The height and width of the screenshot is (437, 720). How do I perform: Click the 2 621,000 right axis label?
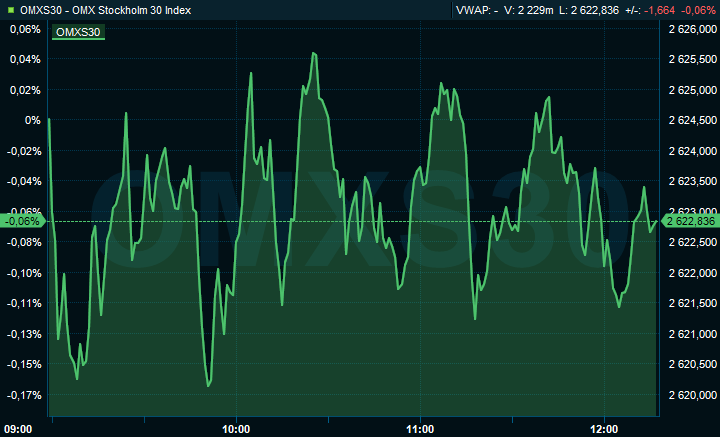click(692, 334)
